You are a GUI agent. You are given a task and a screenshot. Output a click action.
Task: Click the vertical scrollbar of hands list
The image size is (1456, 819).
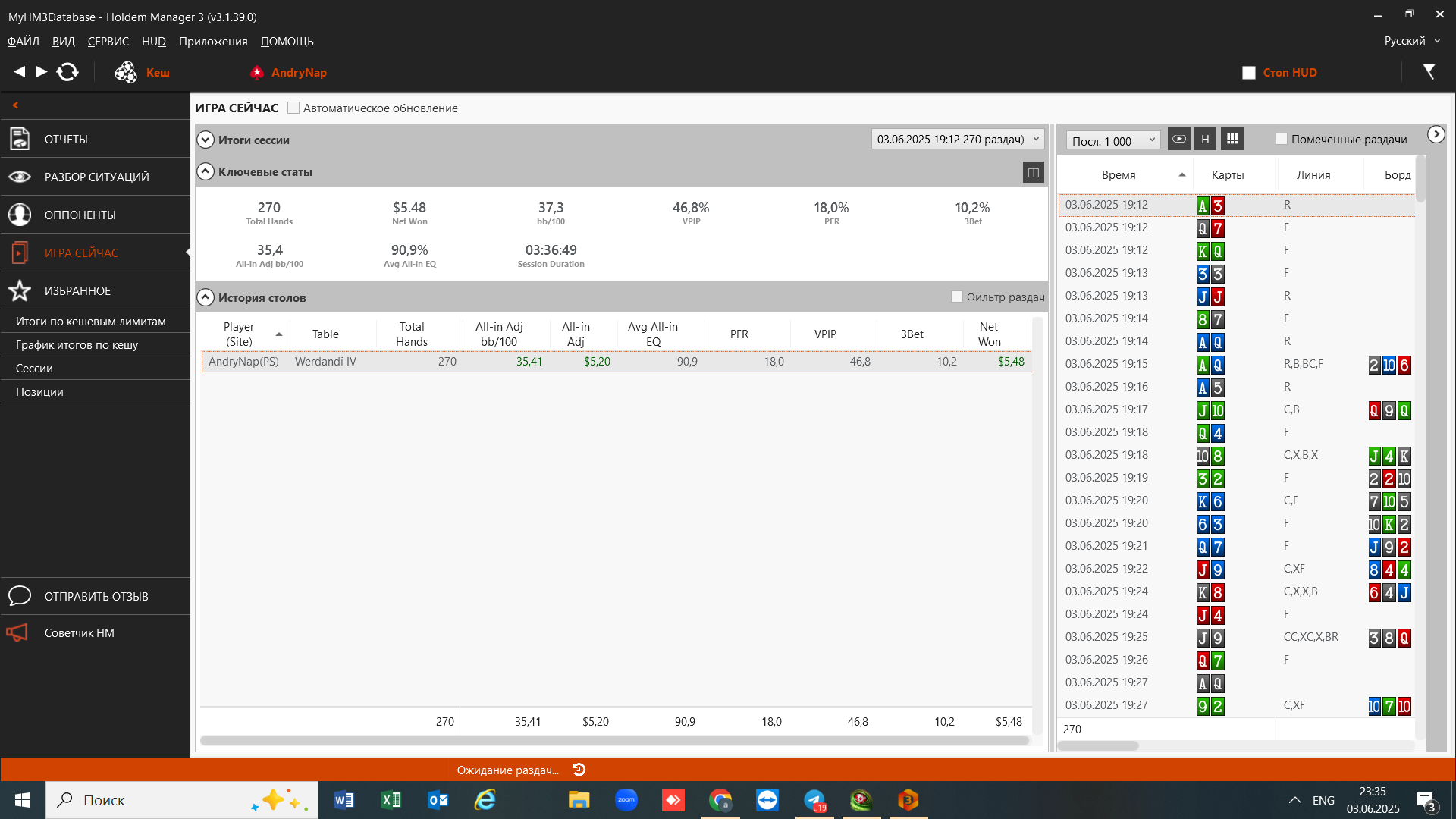click(1421, 179)
